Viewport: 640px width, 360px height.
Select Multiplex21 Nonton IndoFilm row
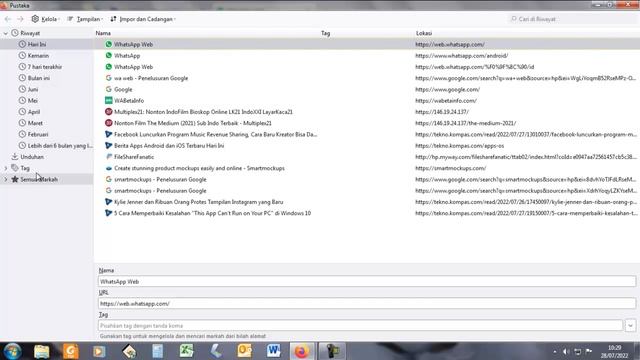tap(367, 112)
